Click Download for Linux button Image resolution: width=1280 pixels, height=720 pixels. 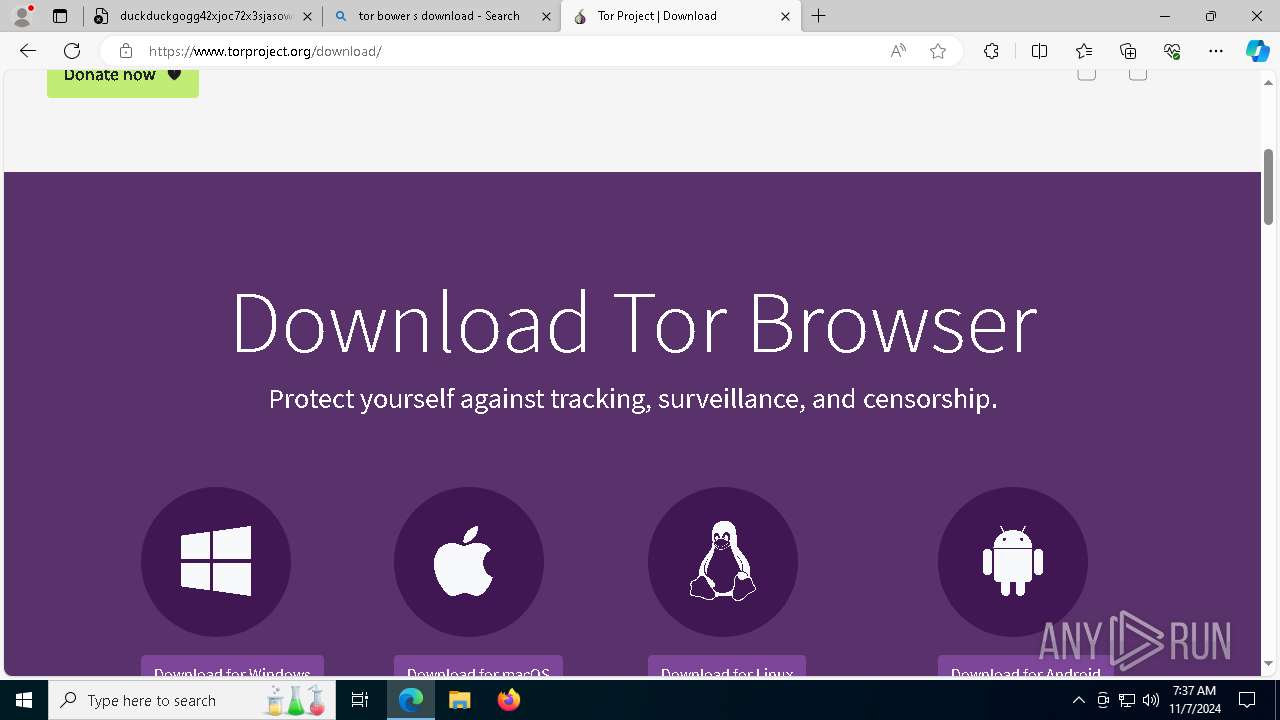(727, 667)
